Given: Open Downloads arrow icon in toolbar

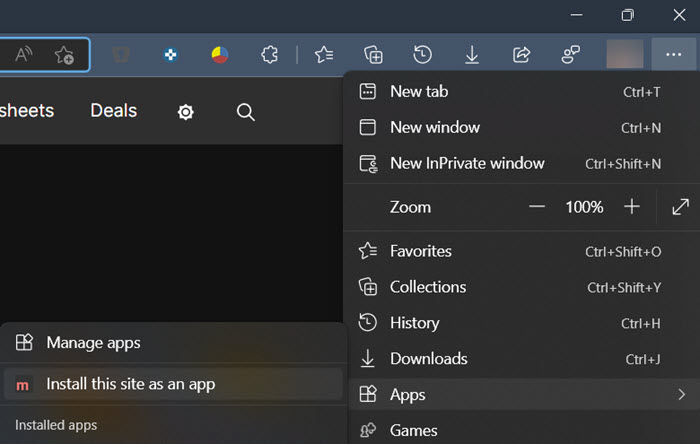Looking at the screenshot, I should 472,55.
